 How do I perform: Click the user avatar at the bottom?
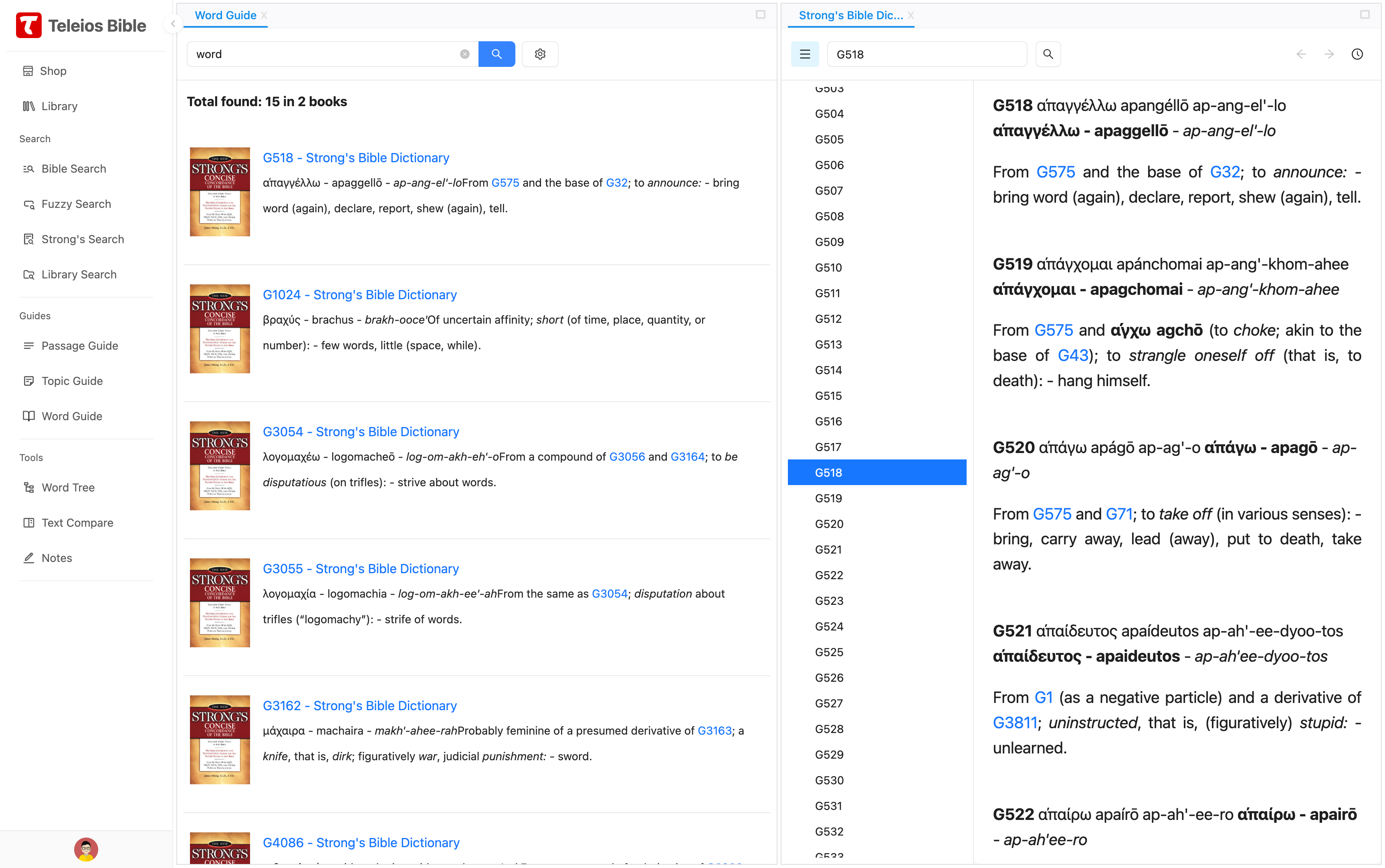86,849
